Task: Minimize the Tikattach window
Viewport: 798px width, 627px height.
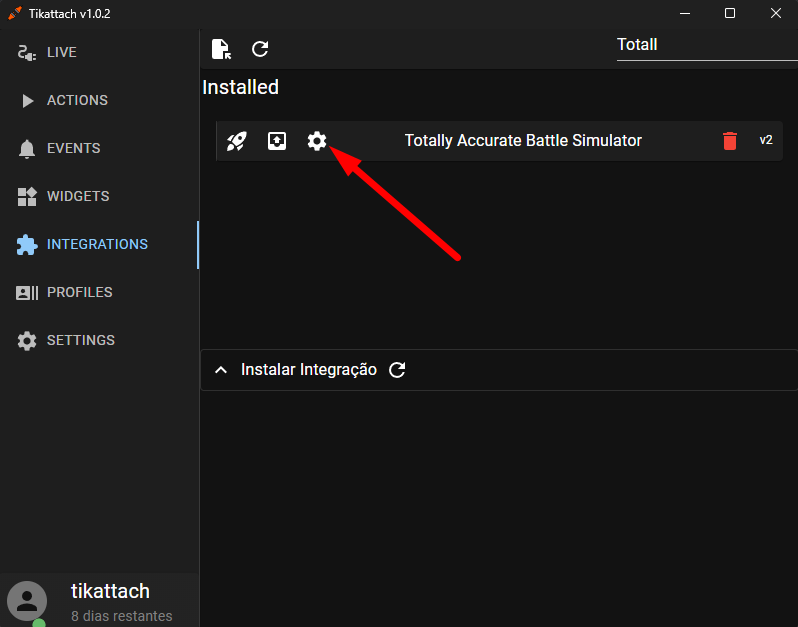Action: tap(685, 13)
